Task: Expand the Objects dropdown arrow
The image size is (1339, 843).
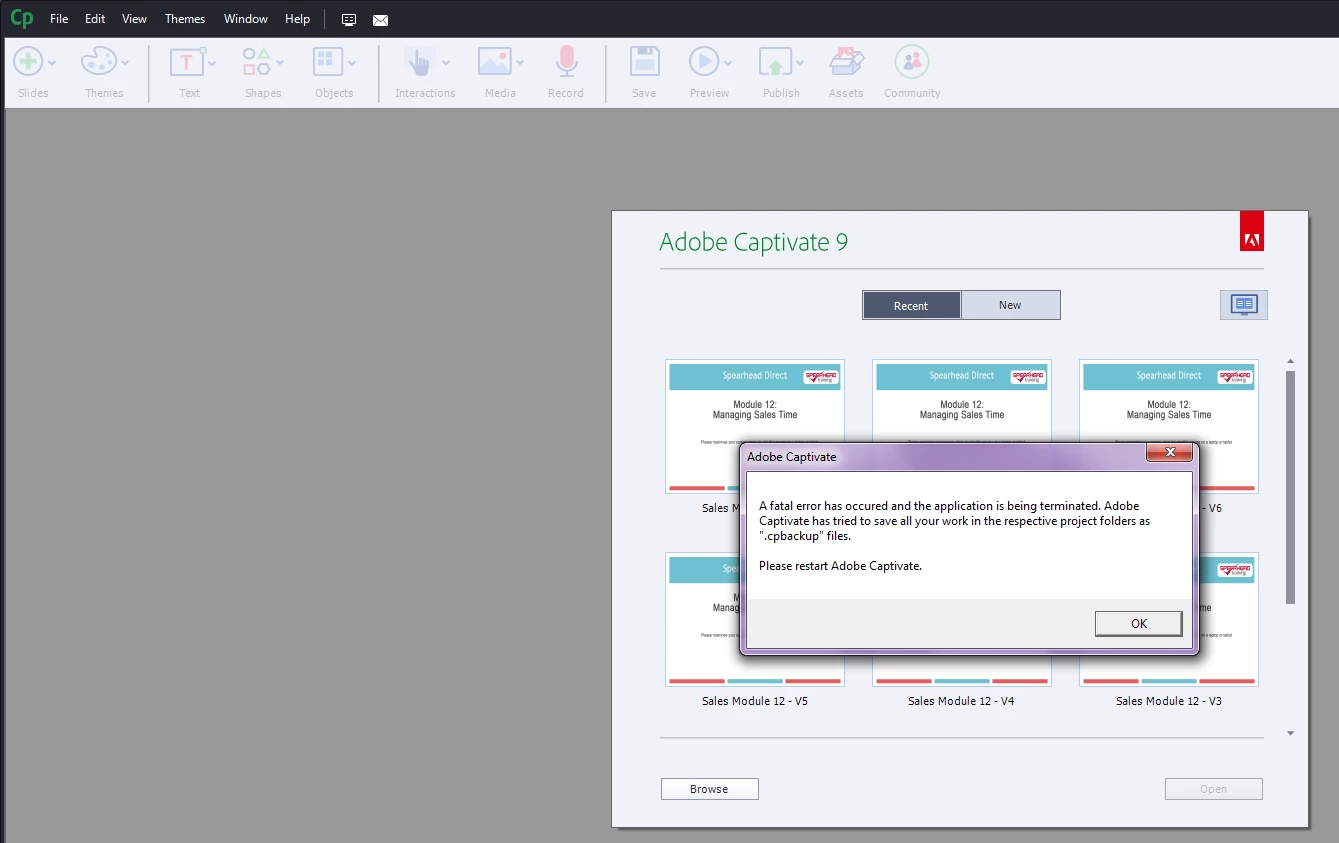Action: click(352, 63)
